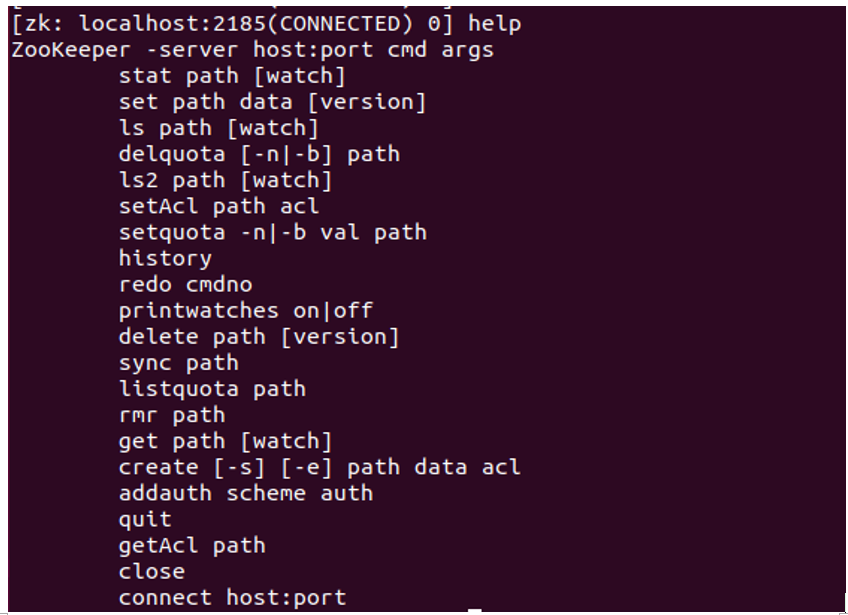Click the 'delquota [-n|-b] path' line
Image resolution: width=848 pixels, height=615 pixels.
[259, 154]
